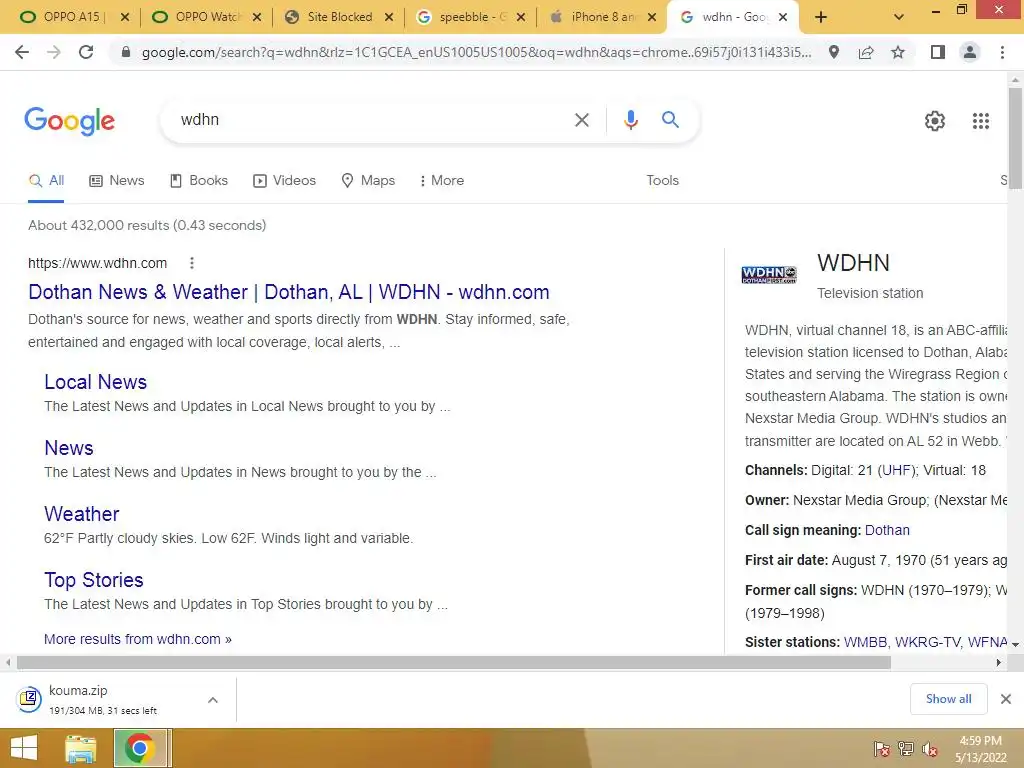Clear the search box text
This screenshot has width=1024, height=768.
582,120
